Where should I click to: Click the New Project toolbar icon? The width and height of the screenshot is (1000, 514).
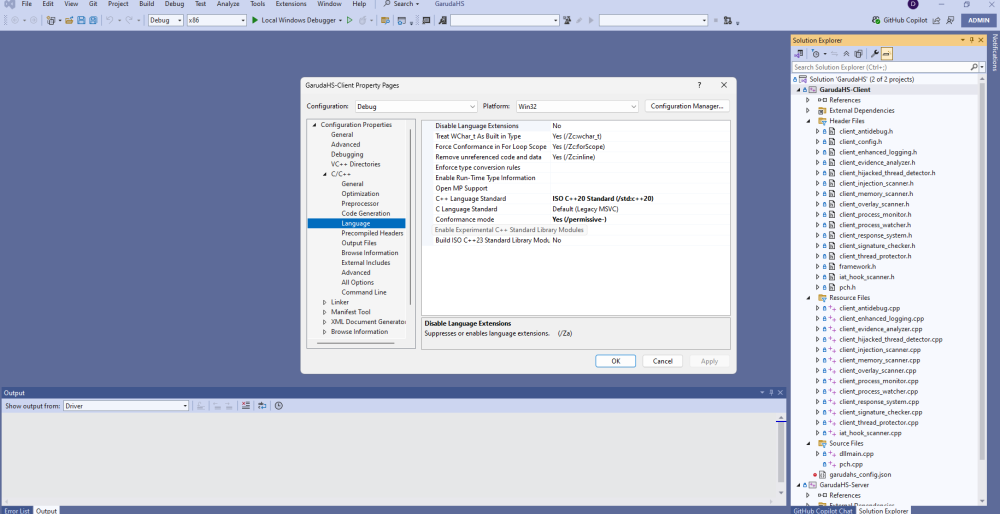coord(52,20)
